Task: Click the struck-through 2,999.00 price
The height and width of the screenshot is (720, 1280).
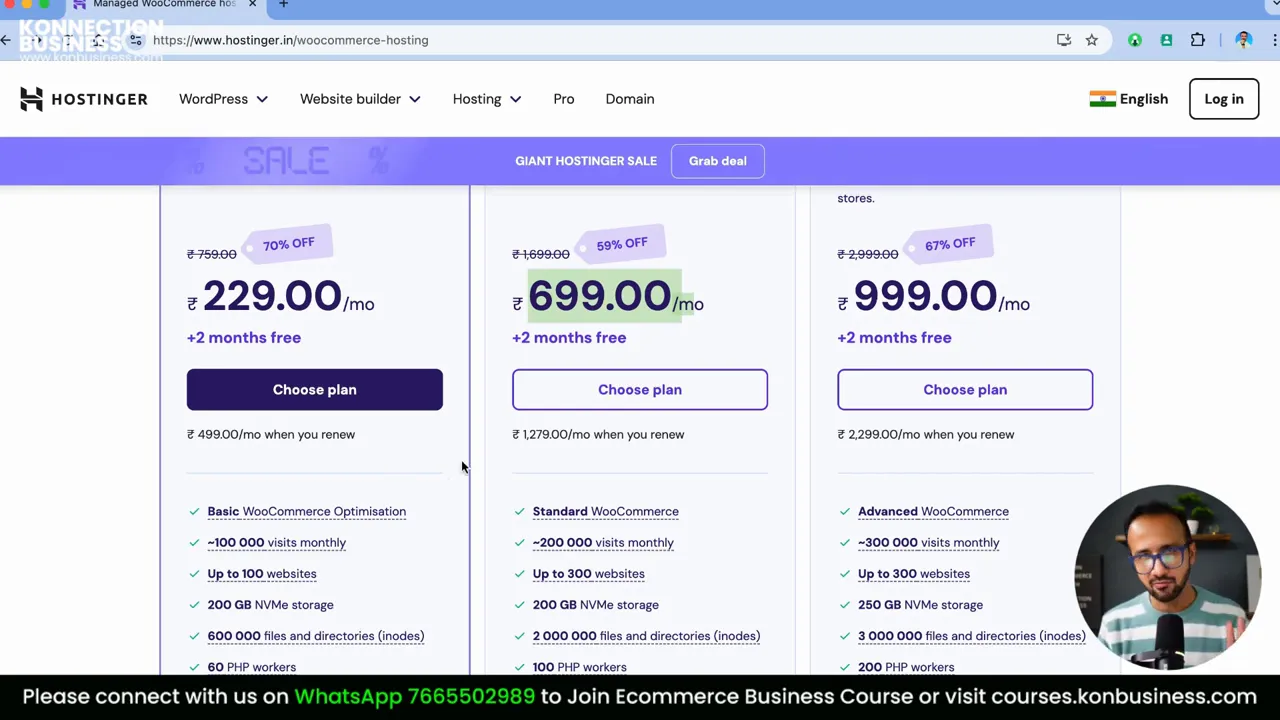Action: pyautogui.click(x=867, y=254)
